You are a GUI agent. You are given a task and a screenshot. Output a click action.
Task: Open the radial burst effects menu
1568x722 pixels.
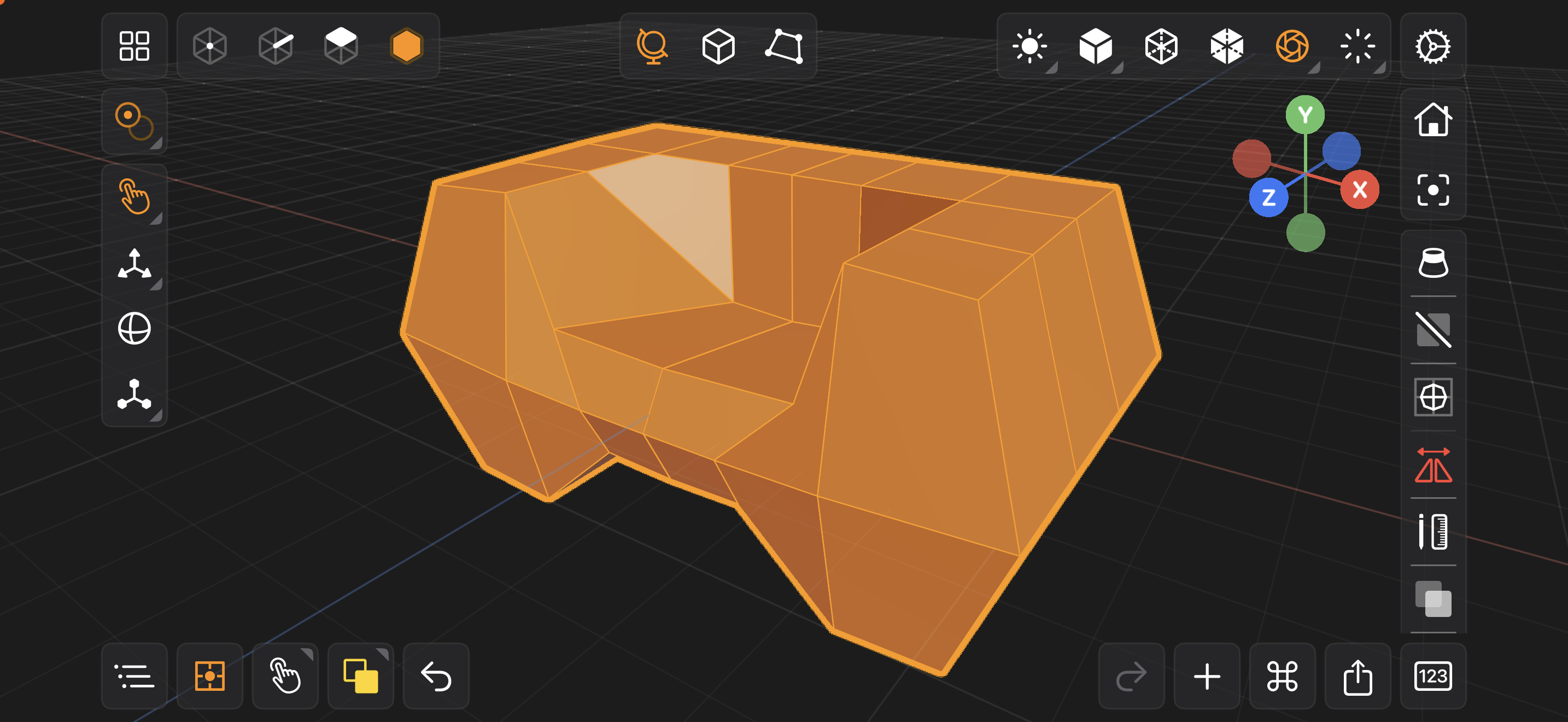tap(1358, 46)
